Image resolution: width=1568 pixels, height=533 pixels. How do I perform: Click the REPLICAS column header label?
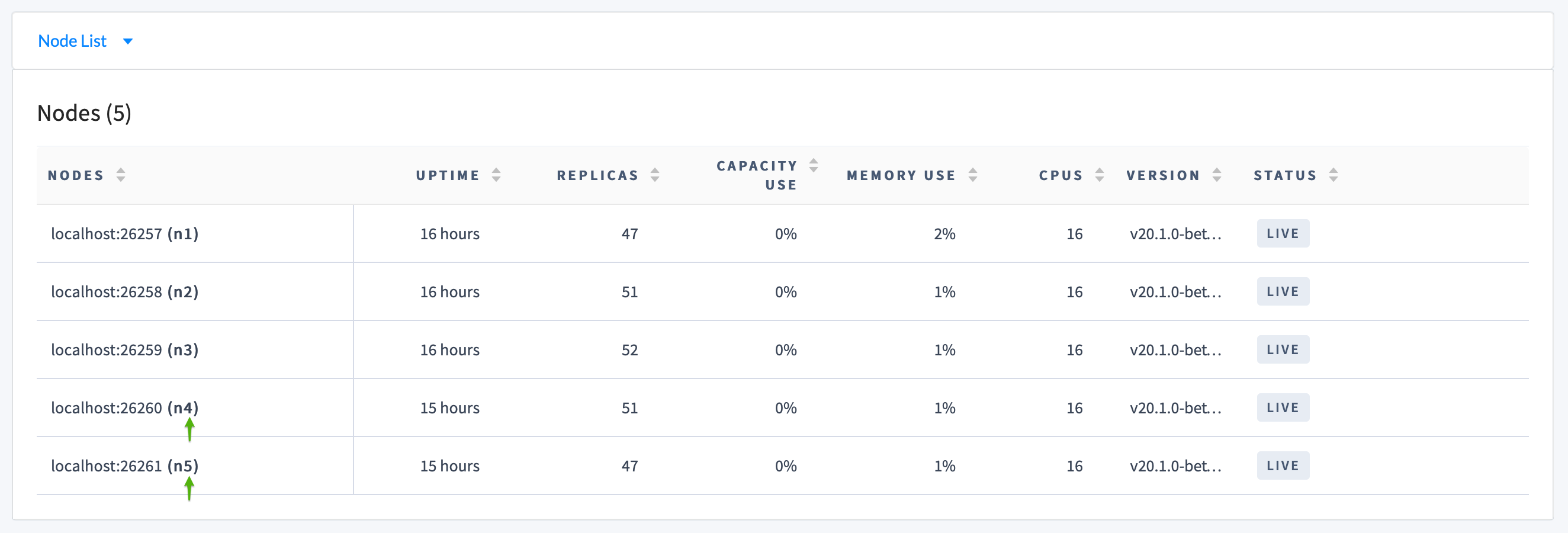(597, 175)
